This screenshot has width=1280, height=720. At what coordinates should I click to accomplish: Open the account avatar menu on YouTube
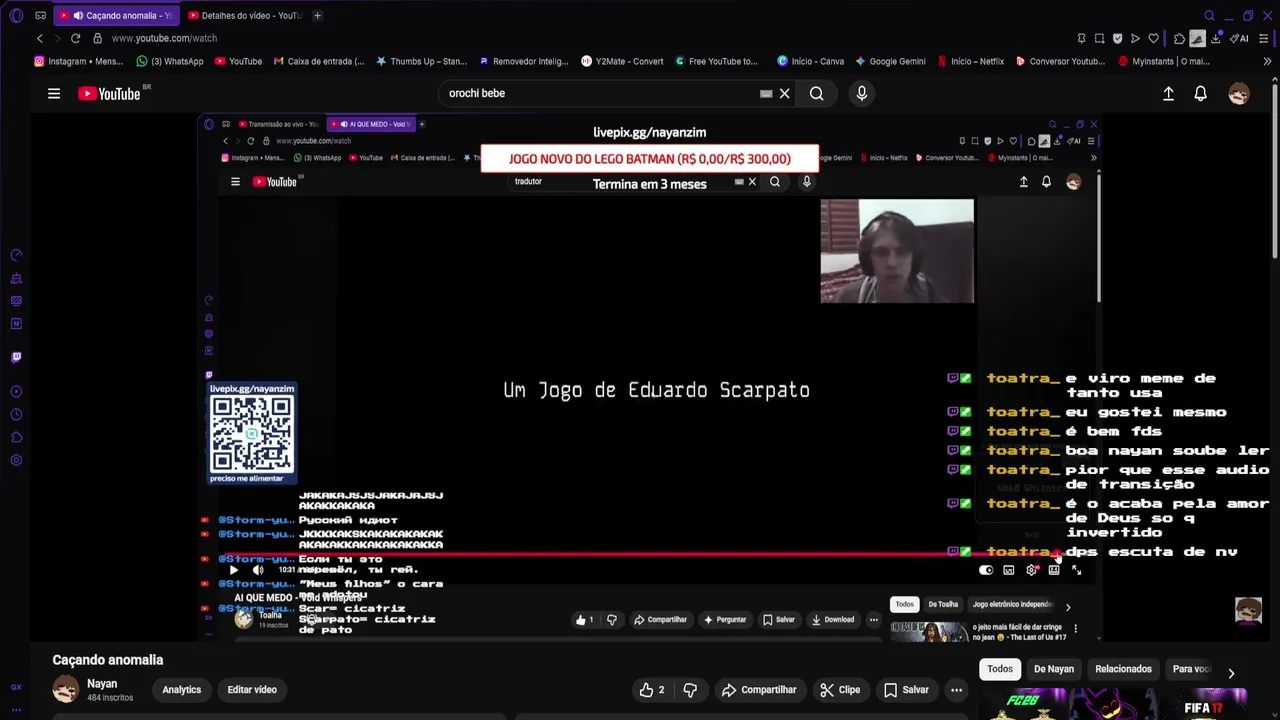[x=1239, y=93]
